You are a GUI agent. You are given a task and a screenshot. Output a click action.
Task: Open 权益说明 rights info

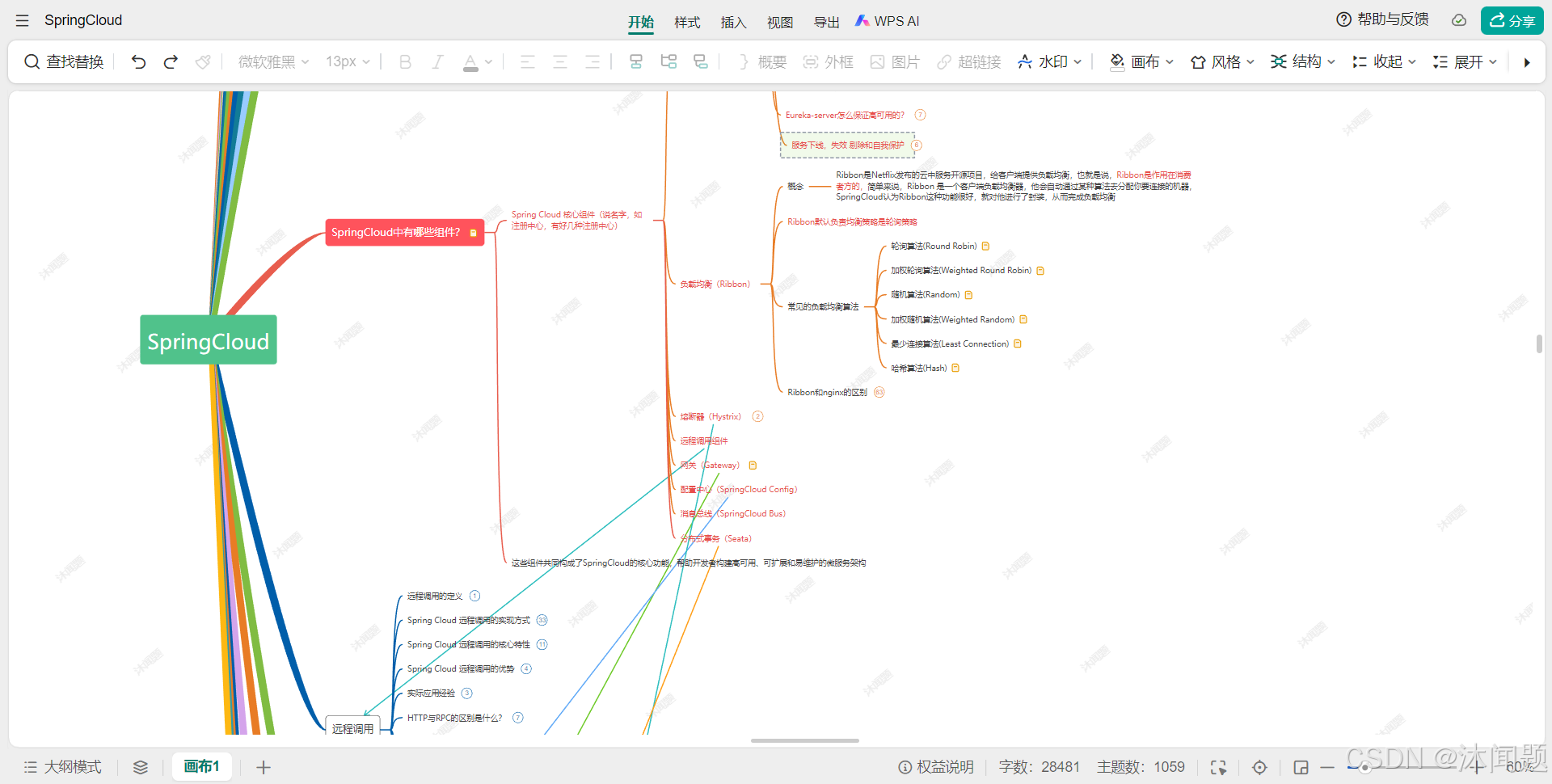point(936,767)
